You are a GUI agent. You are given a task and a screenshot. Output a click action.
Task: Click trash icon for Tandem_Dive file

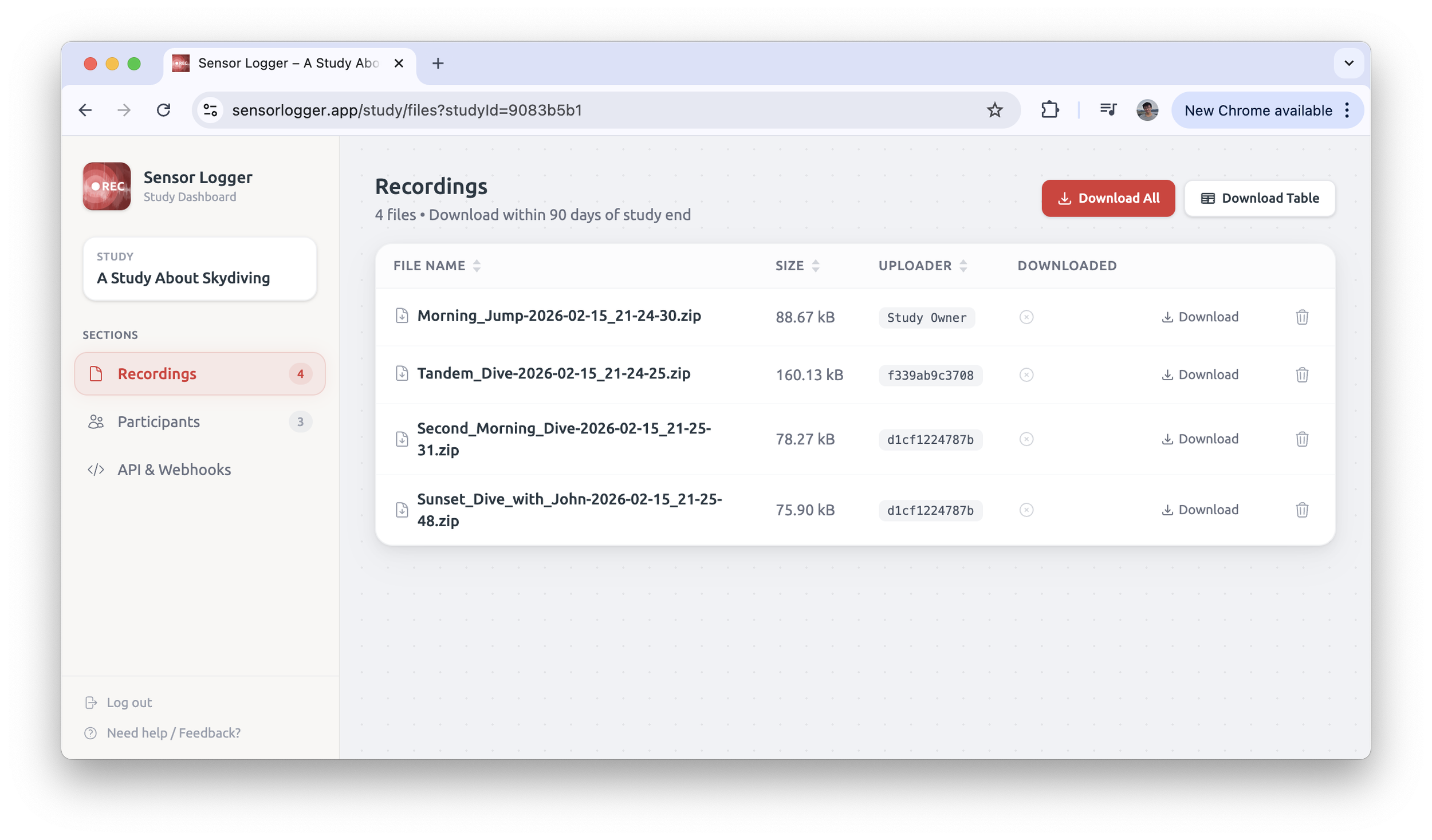click(x=1301, y=375)
